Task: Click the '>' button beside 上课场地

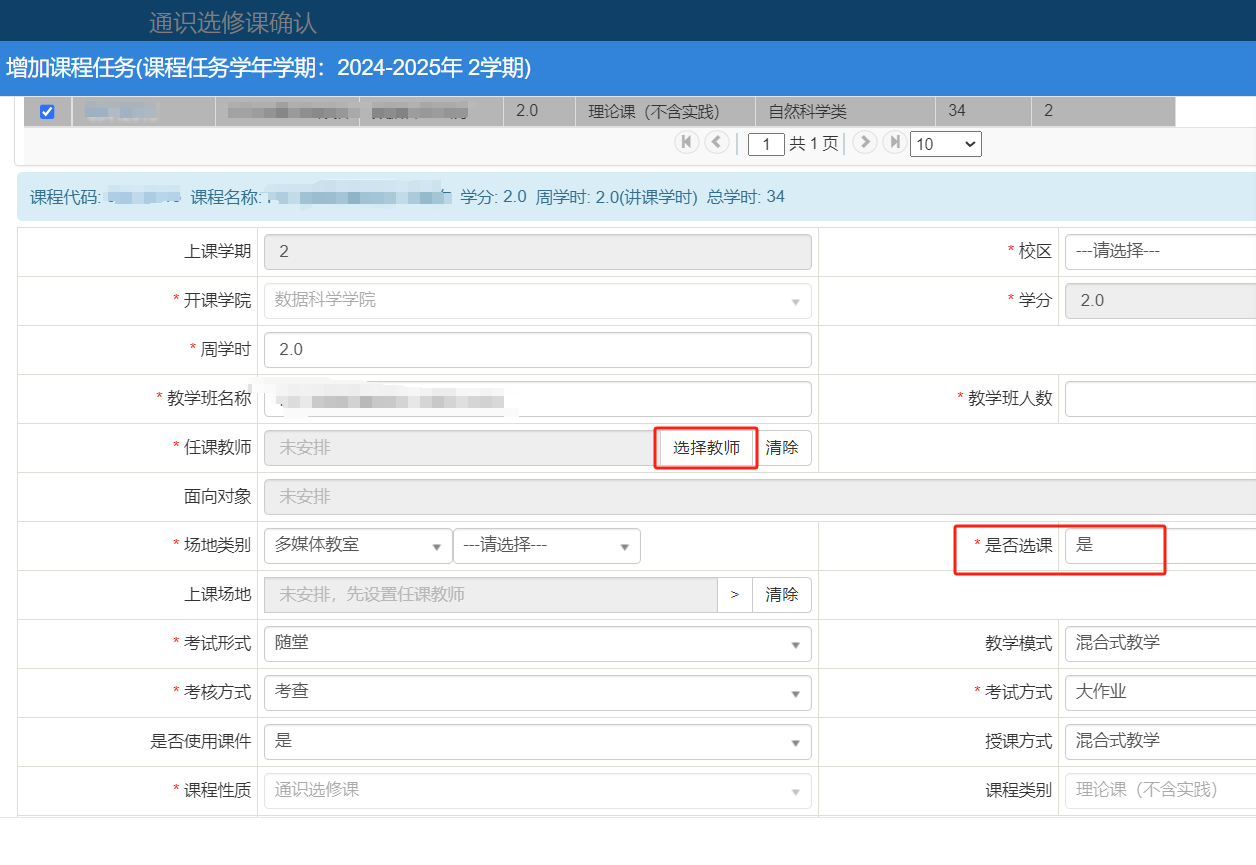Action: point(735,595)
